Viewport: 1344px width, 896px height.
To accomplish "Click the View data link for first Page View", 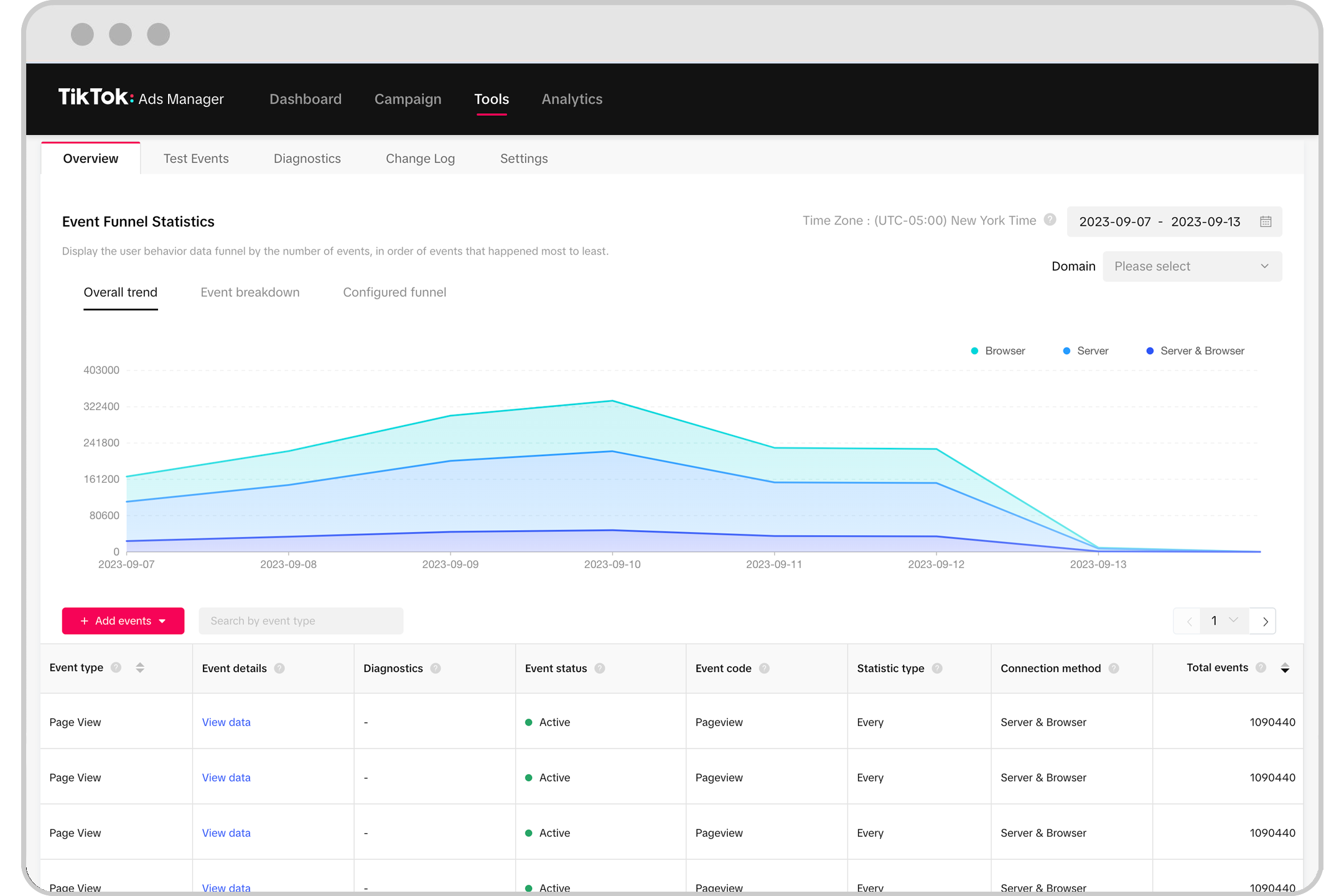I will (225, 722).
